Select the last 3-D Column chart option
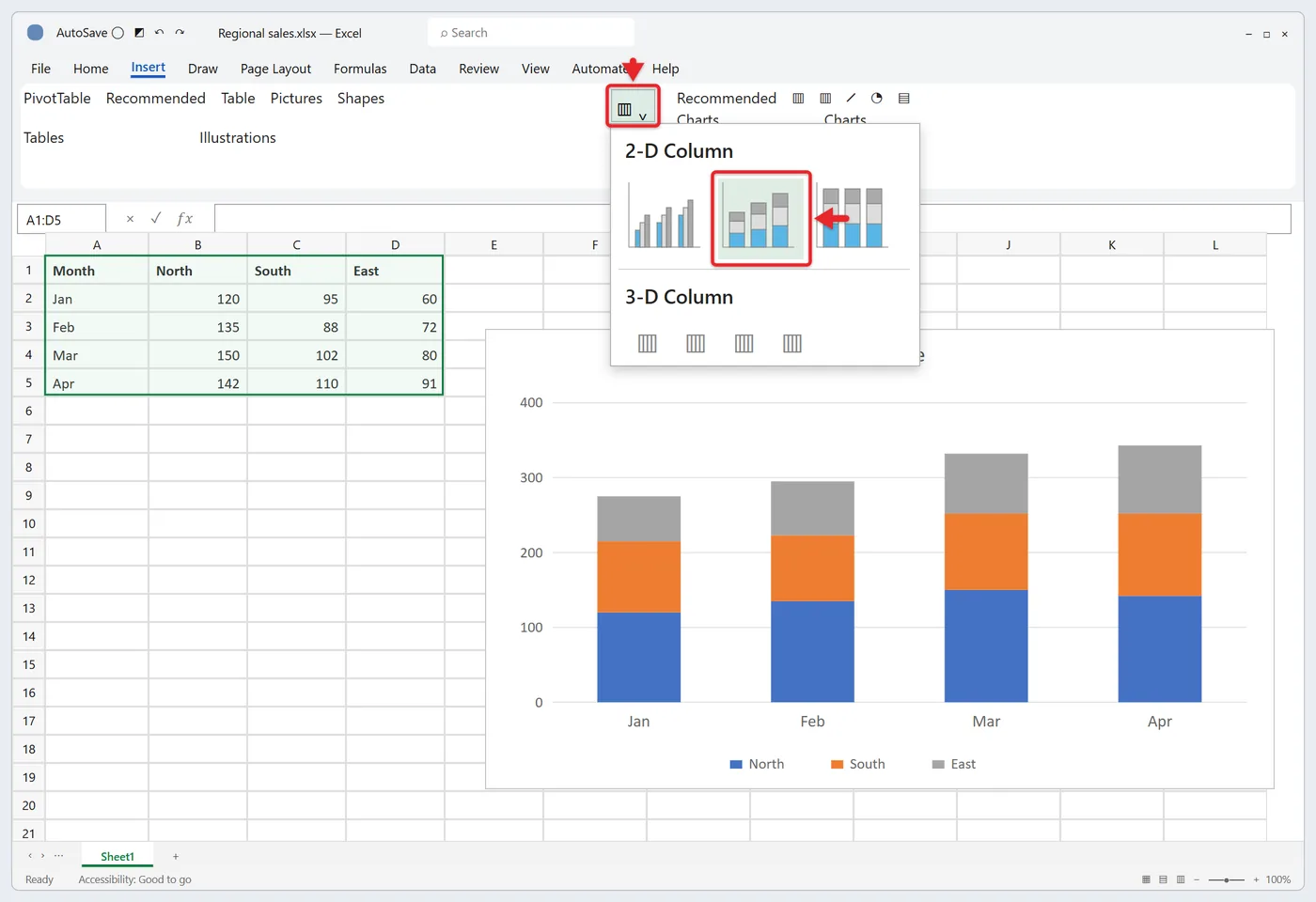This screenshot has height=902, width=1316. click(792, 343)
